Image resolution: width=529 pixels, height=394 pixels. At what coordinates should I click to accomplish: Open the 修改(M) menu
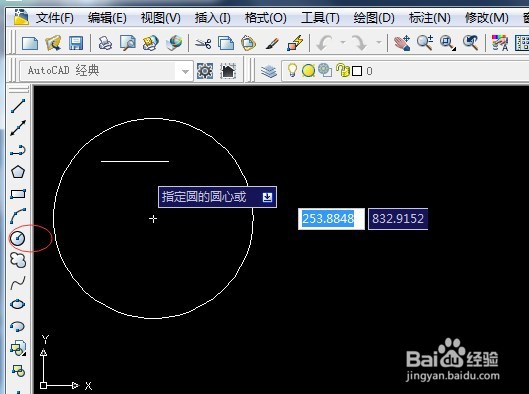click(x=486, y=18)
